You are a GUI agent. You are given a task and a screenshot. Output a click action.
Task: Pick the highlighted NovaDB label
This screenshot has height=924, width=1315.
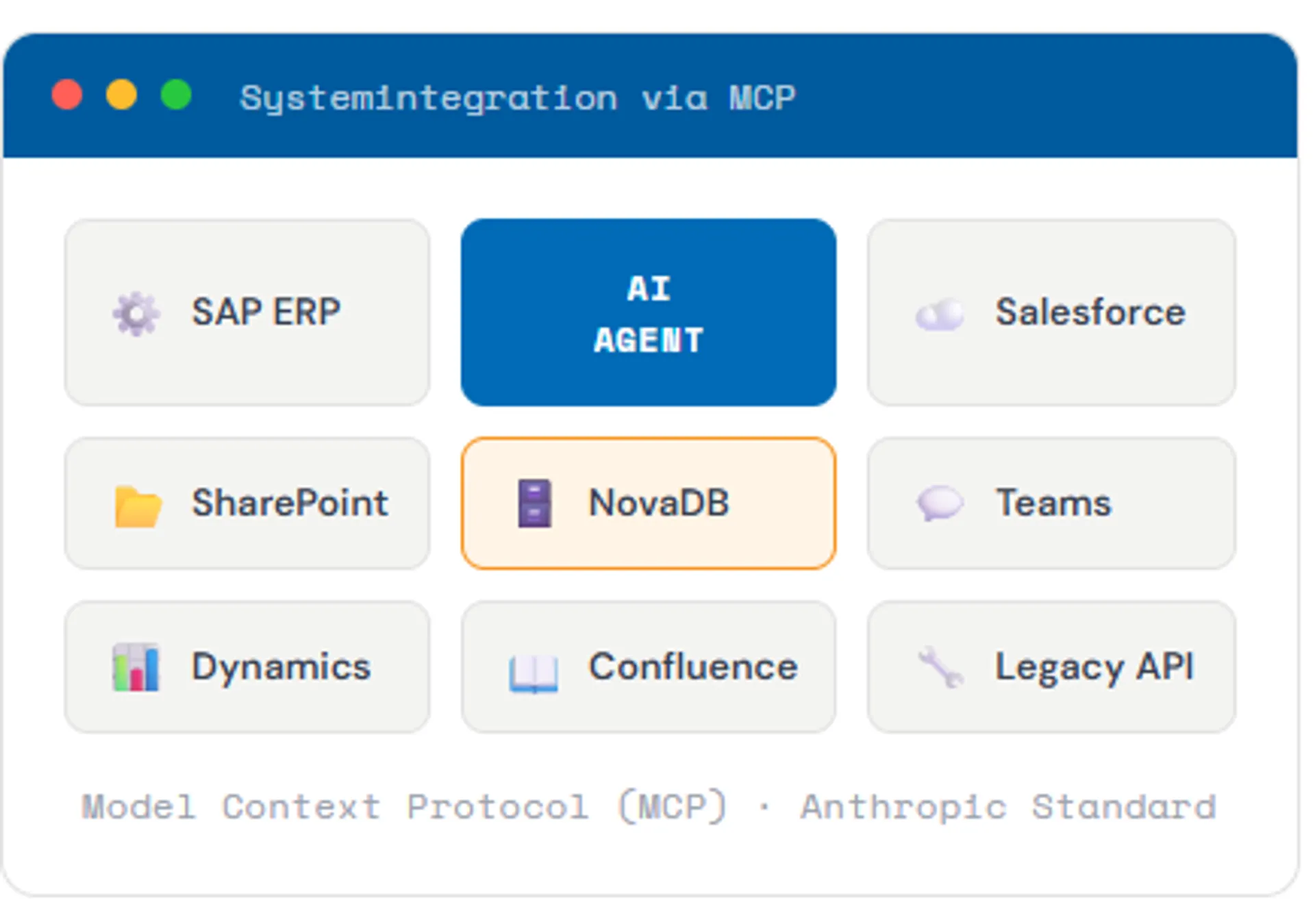[659, 503]
